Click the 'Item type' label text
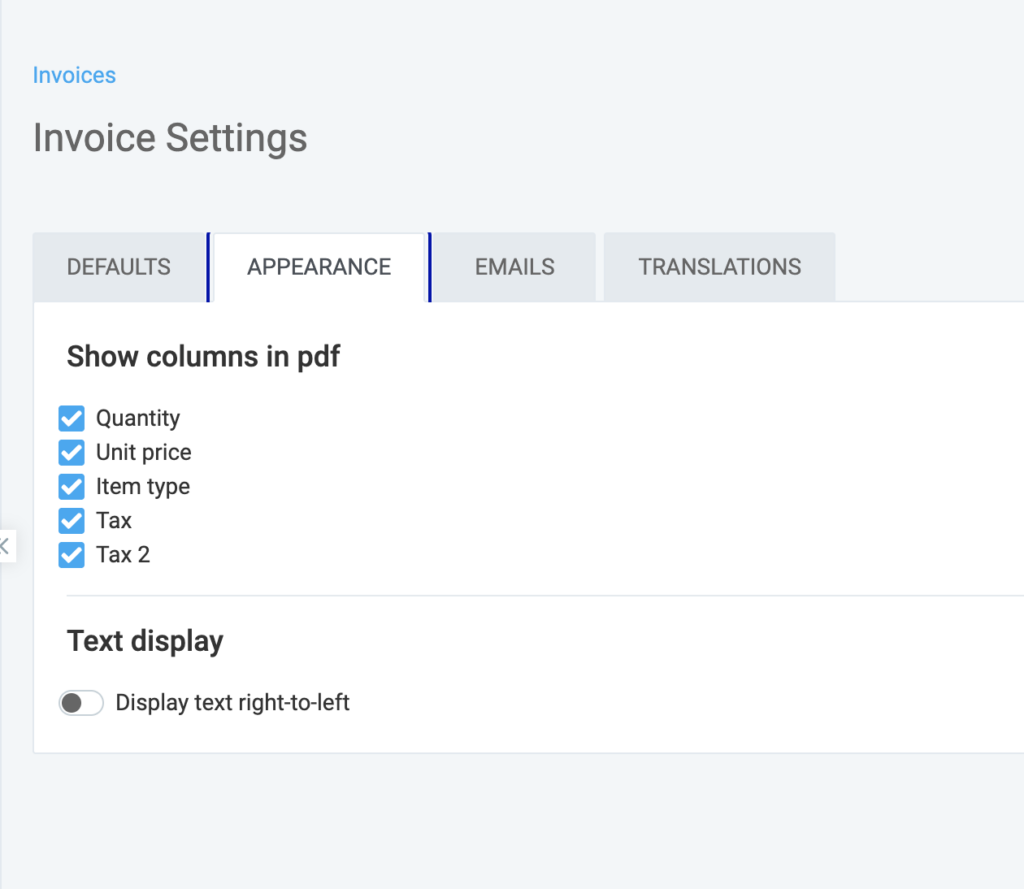The image size is (1024, 889). tap(143, 486)
